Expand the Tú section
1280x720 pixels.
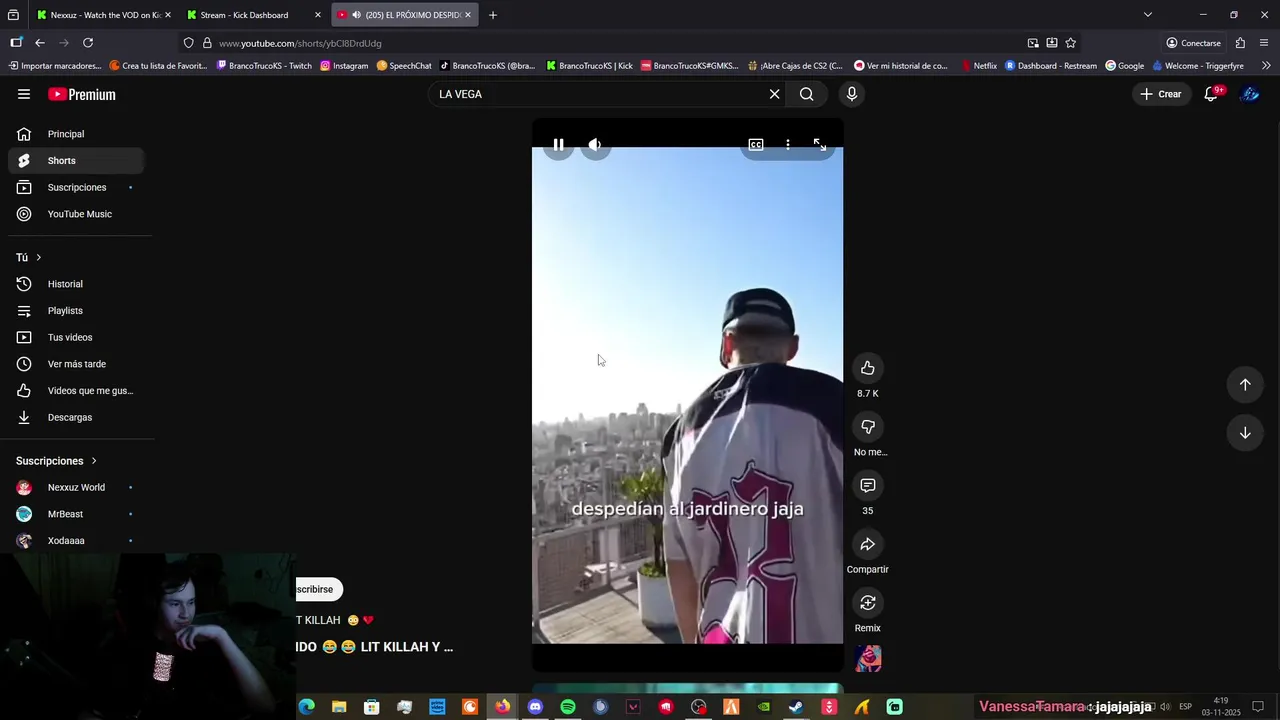pyautogui.click(x=29, y=258)
